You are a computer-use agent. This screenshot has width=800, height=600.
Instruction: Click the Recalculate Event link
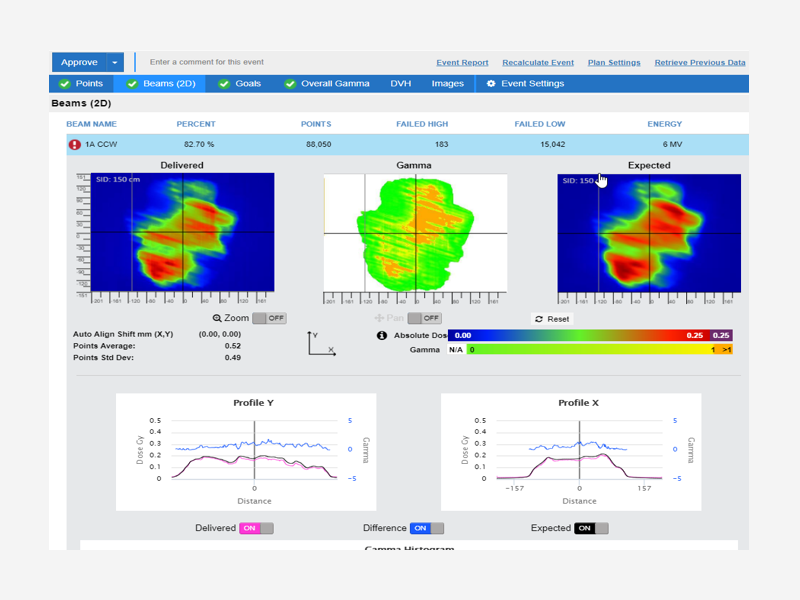point(538,62)
